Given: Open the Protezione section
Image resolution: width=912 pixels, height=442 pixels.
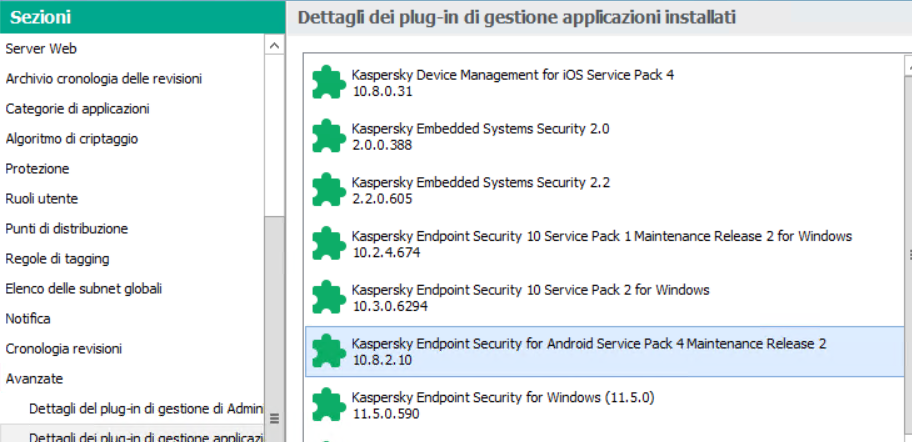Looking at the screenshot, I should (x=37, y=168).
